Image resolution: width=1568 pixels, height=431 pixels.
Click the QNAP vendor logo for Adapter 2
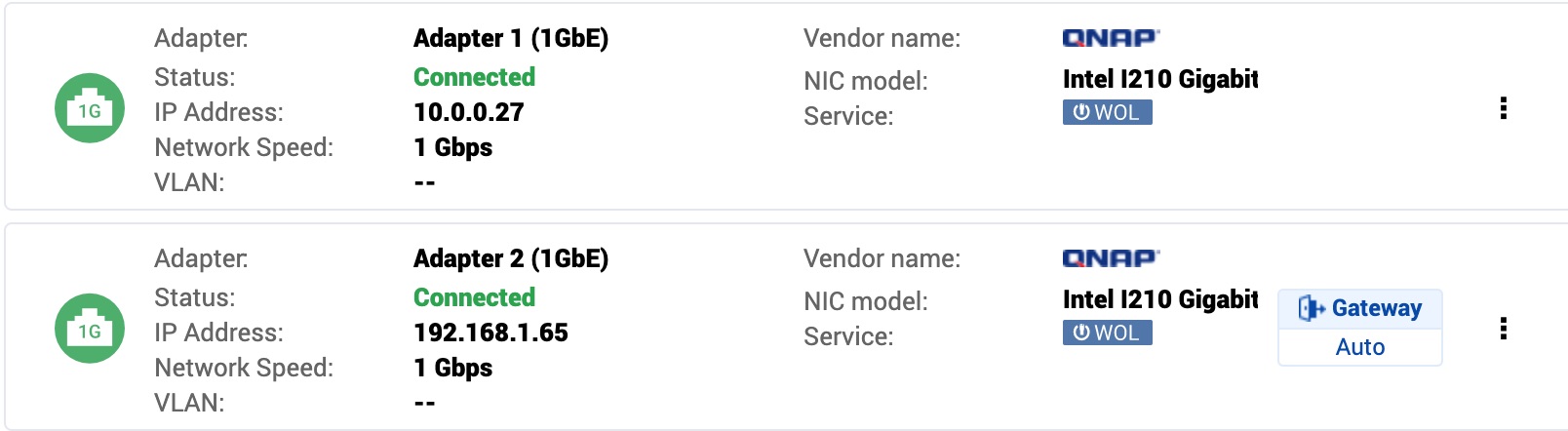1111,258
